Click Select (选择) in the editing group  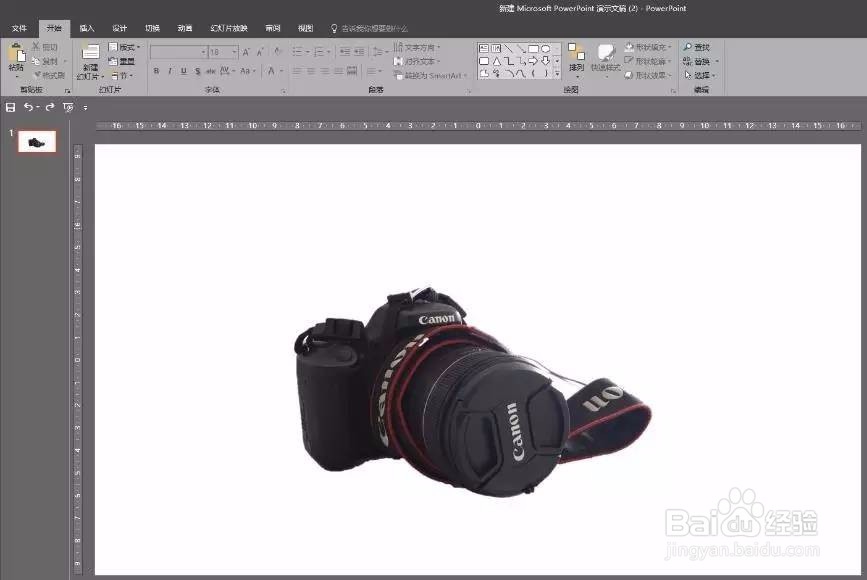click(699, 75)
